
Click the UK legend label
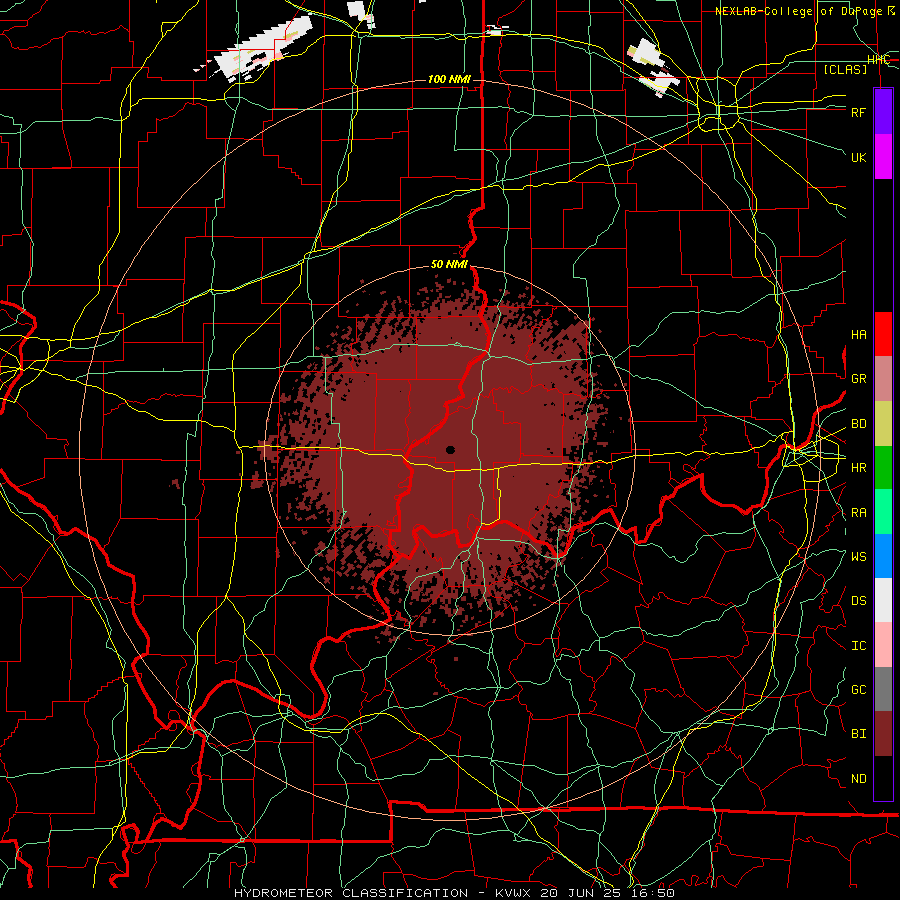click(x=858, y=157)
